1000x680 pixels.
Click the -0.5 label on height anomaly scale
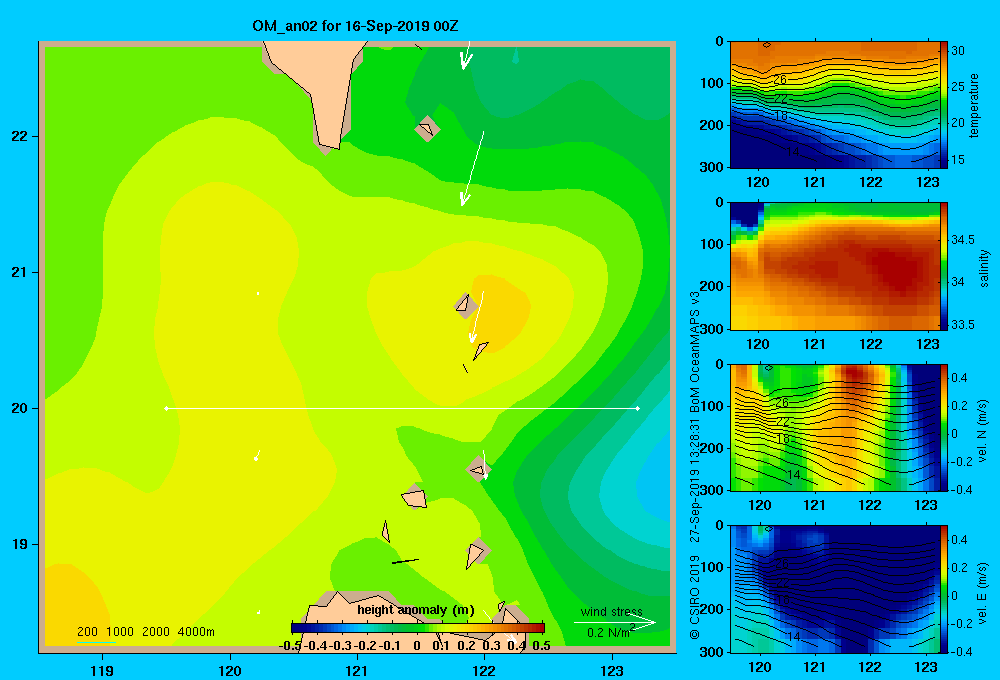pyautogui.click(x=290, y=646)
